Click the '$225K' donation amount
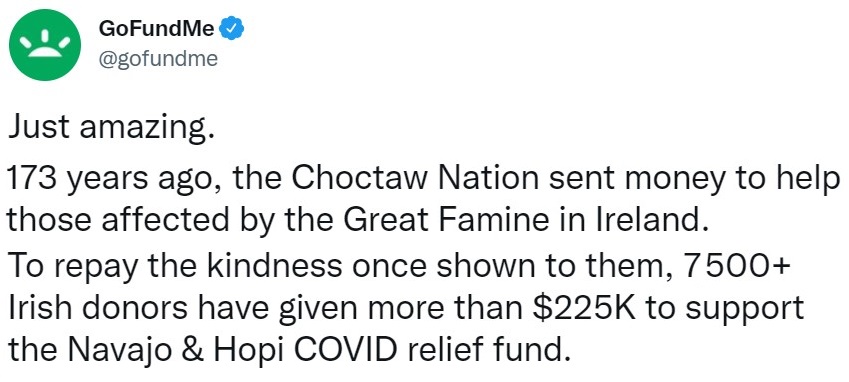This screenshot has height=382, width=849. point(579,309)
